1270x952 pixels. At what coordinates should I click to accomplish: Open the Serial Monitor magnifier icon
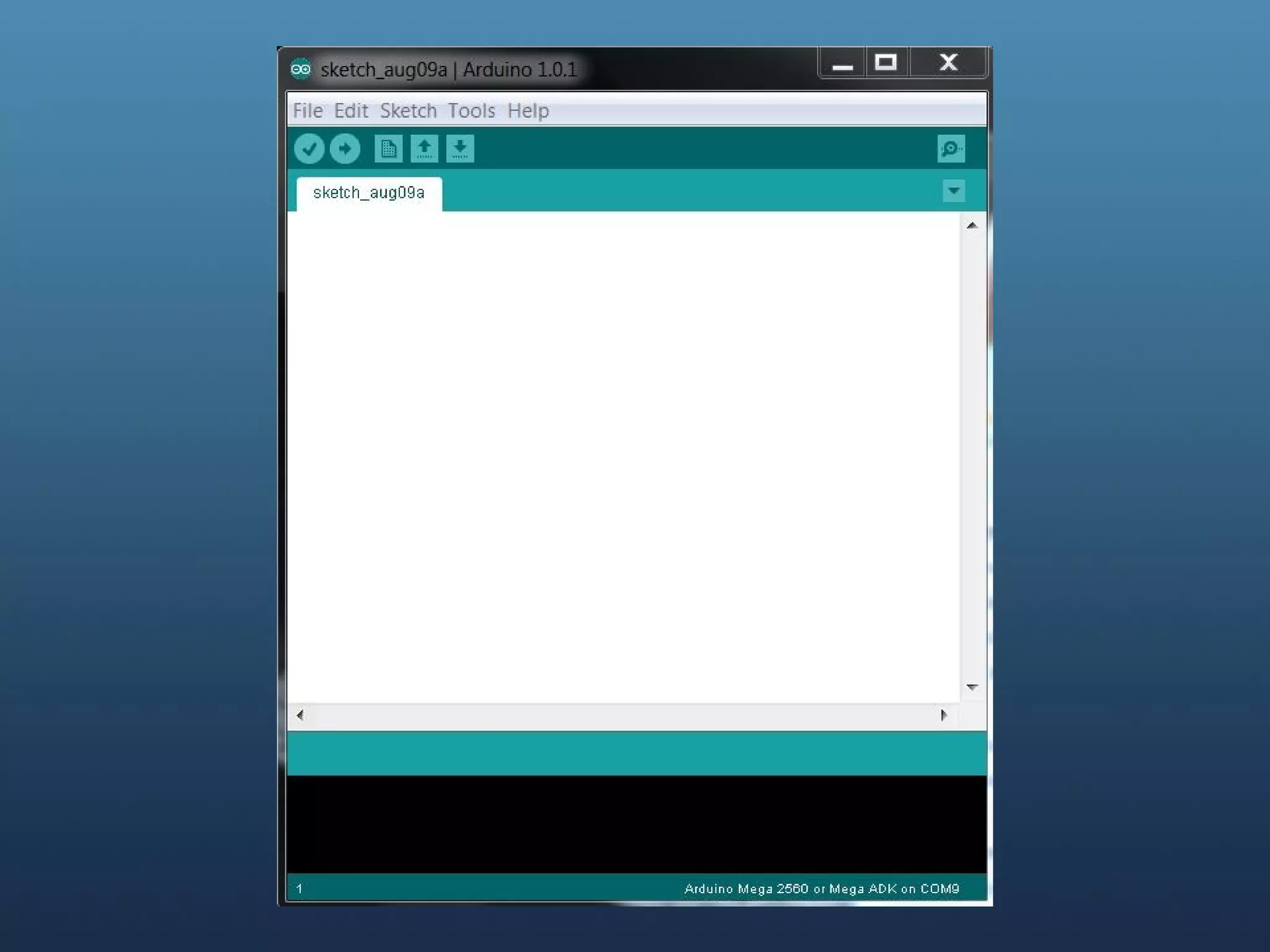click(x=951, y=149)
